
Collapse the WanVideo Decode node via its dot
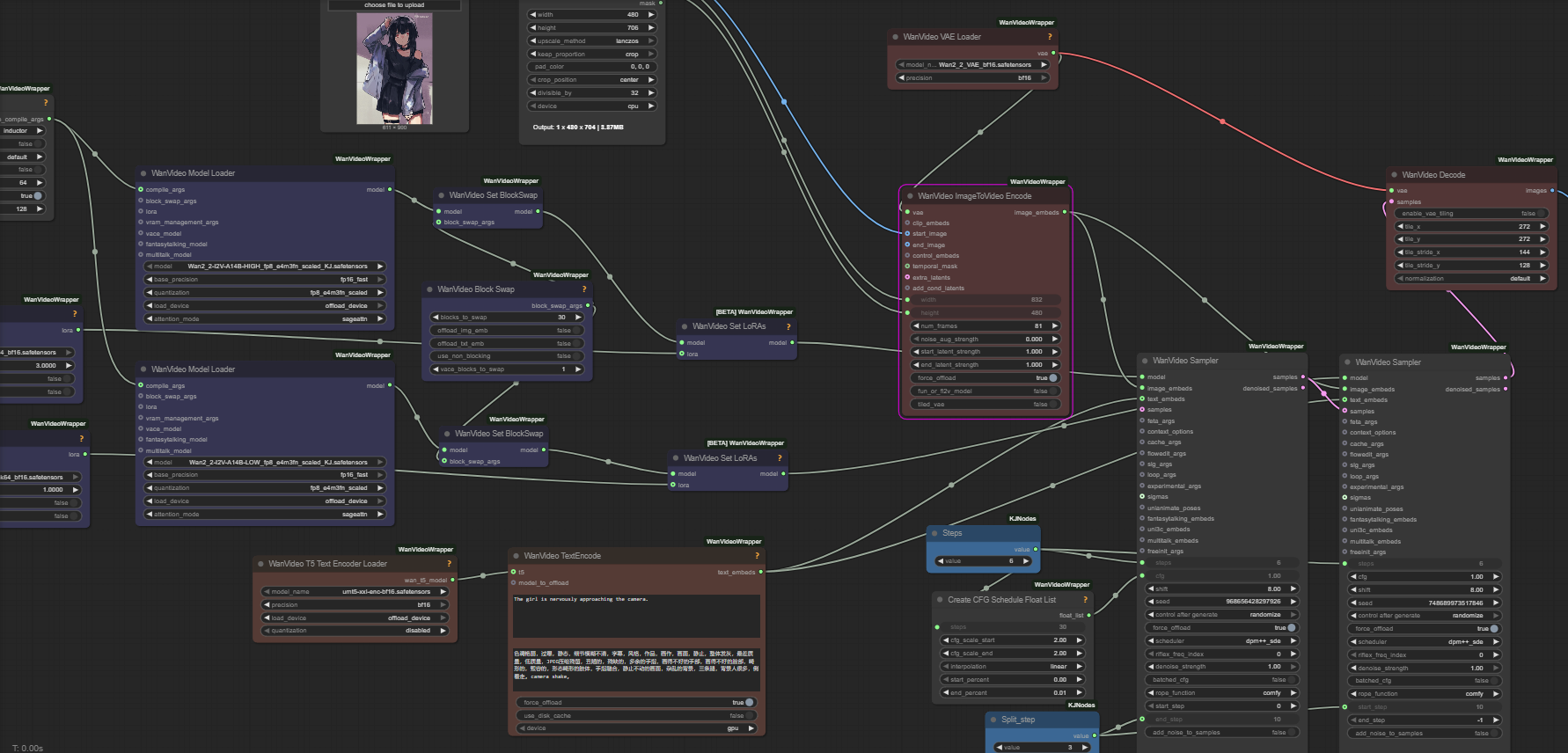click(x=1394, y=175)
